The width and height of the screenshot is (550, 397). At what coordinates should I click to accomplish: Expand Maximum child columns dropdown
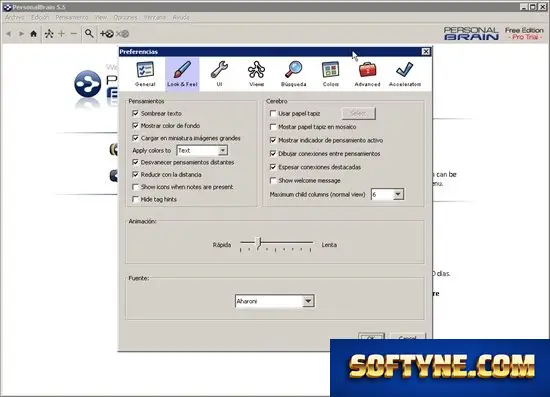[x=388, y=194]
